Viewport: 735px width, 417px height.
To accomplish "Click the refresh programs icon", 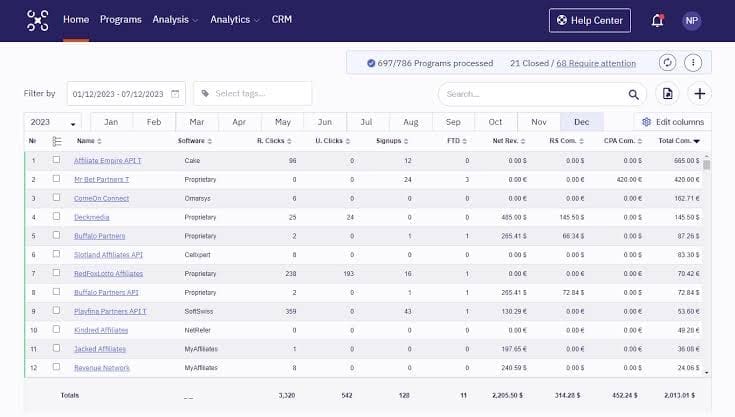I will [667, 63].
